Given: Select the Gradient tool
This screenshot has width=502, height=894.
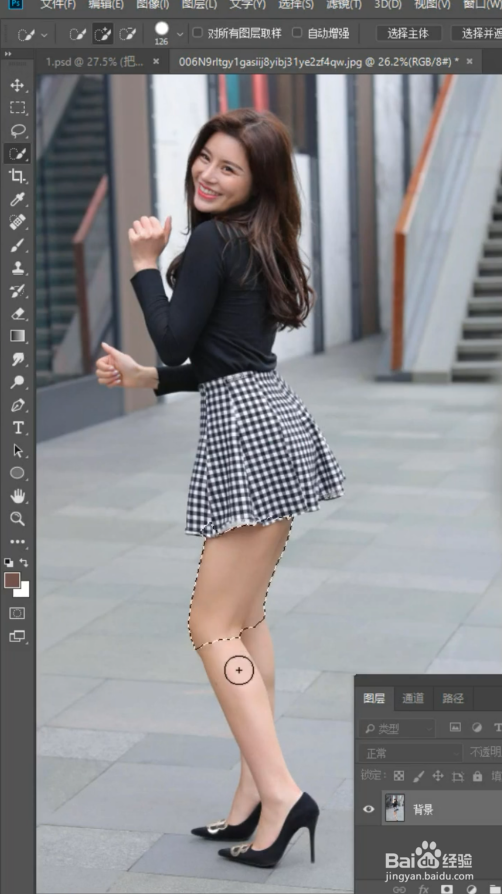Looking at the screenshot, I should tap(18, 336).
